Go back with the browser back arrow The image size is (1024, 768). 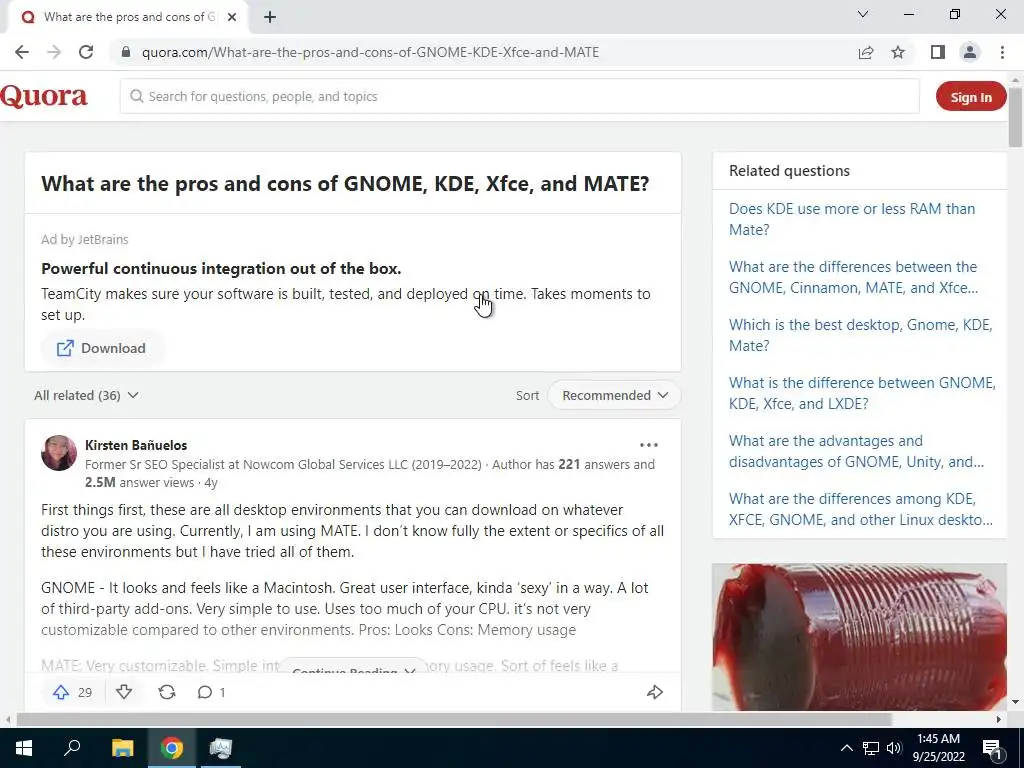(22, 52)
